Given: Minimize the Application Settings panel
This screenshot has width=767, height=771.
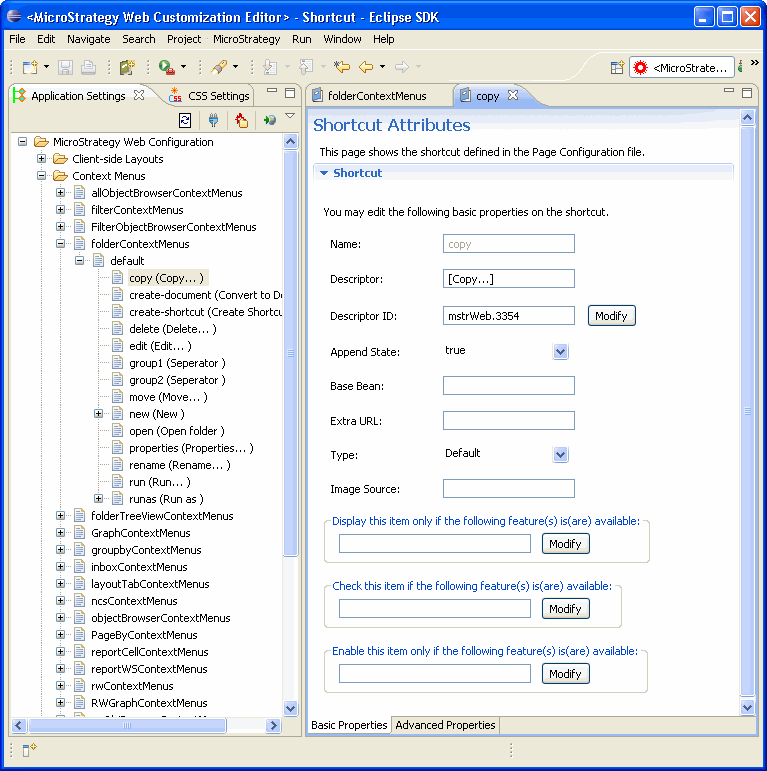Looking at the screenshot, I should tap(272, 91).
